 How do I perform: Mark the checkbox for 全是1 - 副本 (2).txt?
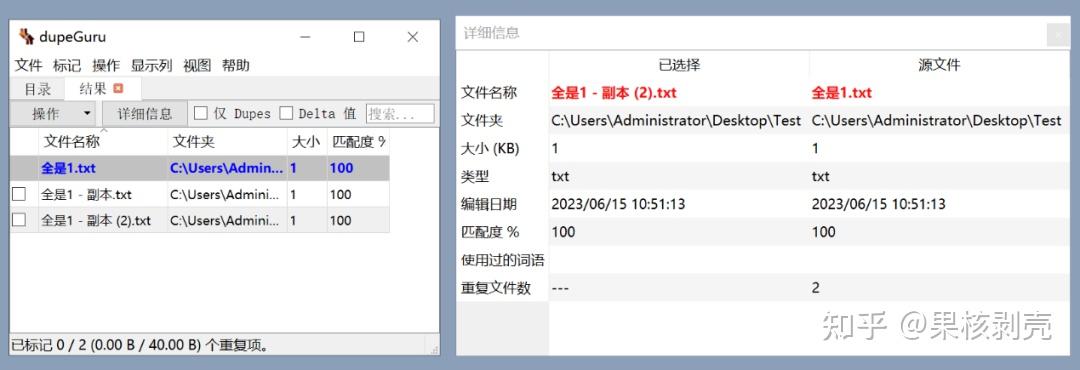pyautogui.click(x=19, y=220)
